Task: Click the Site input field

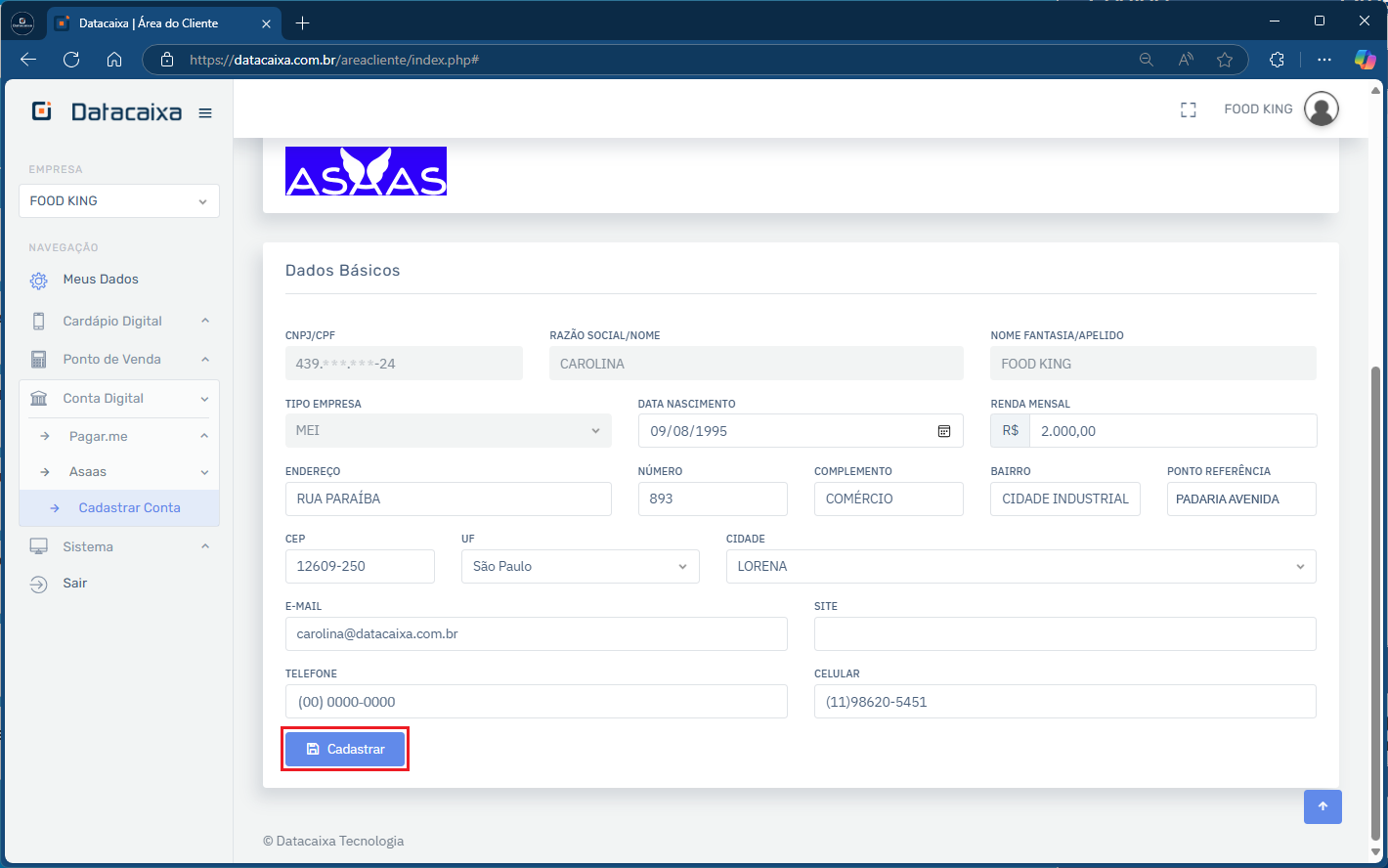Action: (x=1063, y=634)
